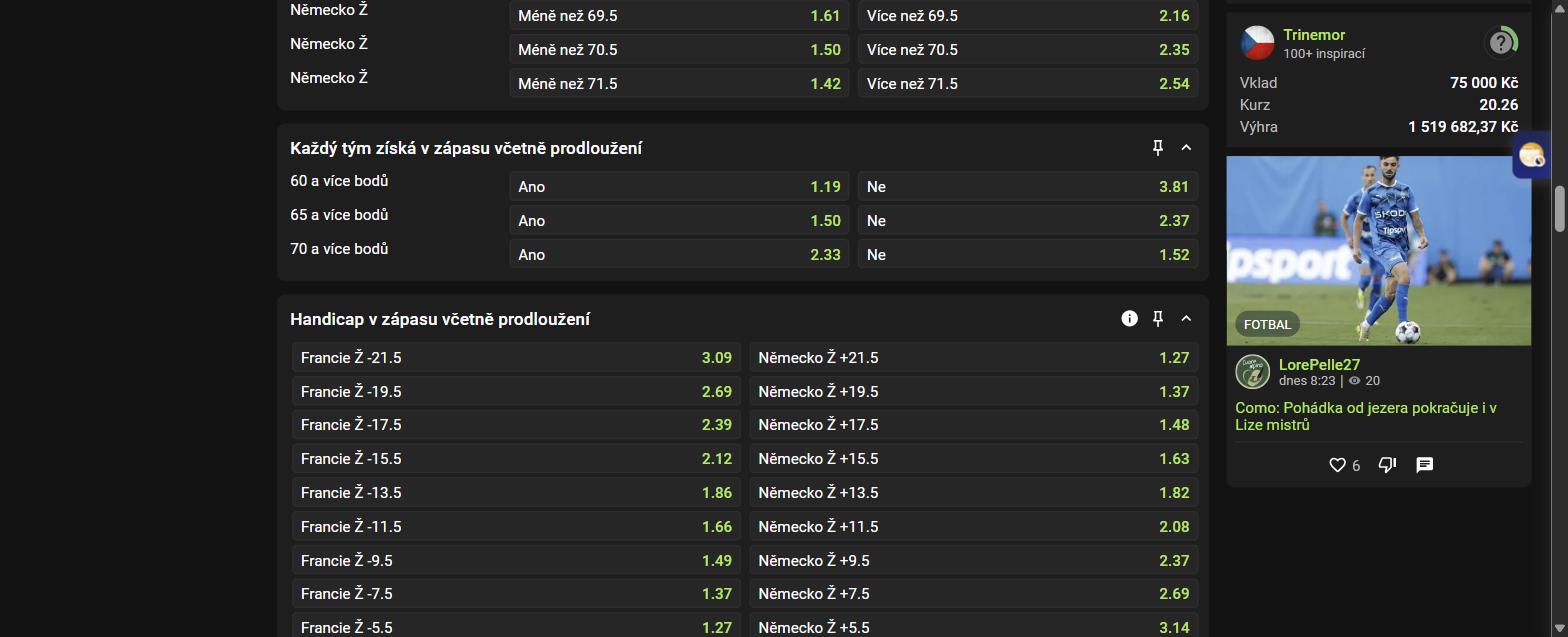Open Trinemor user profile link

tap(1314, 35)
